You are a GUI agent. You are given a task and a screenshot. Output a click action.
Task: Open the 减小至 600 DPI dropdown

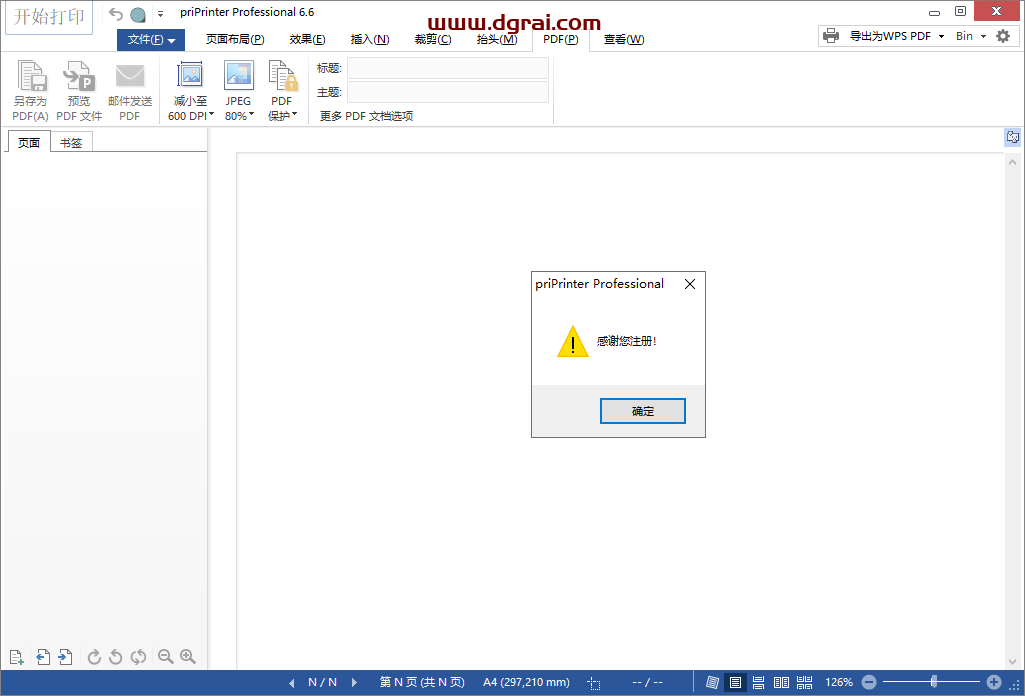point(189,90)
